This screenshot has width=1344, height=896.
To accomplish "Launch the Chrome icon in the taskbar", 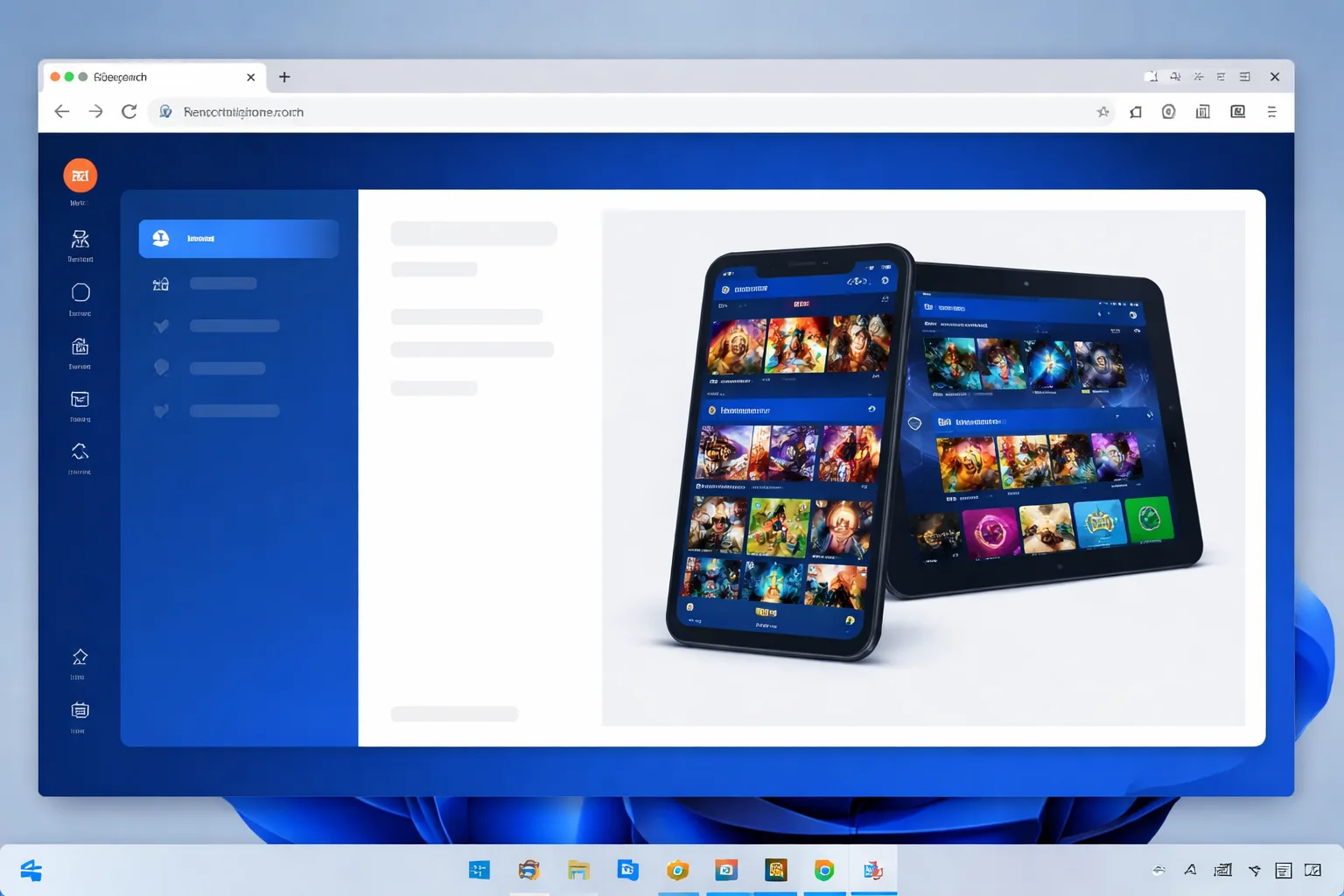I will click(x=824, y=870).
